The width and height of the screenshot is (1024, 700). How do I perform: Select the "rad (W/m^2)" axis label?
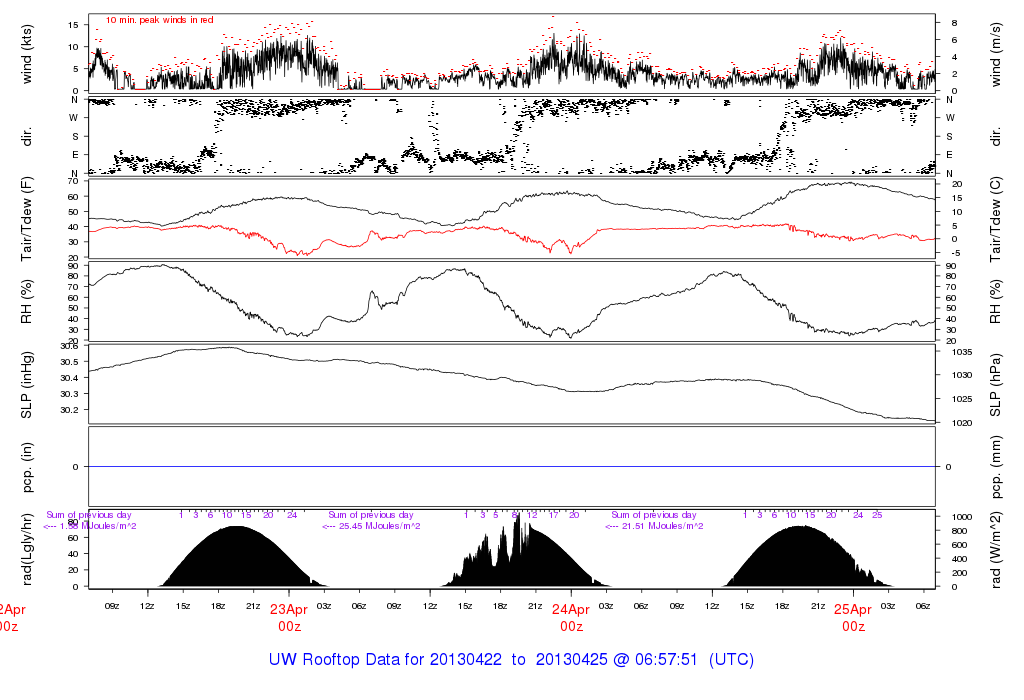[995, 550]
